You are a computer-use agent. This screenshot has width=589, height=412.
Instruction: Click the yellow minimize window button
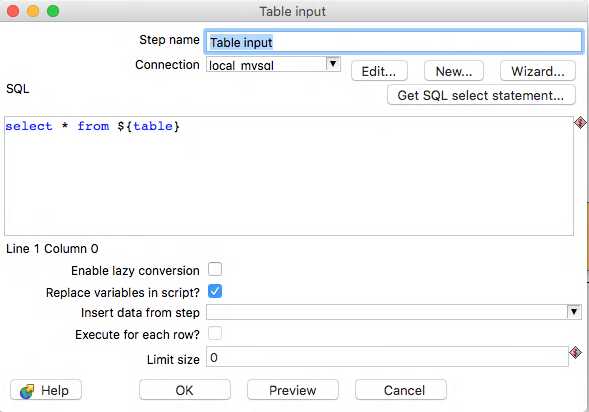(x=33, y=11)
